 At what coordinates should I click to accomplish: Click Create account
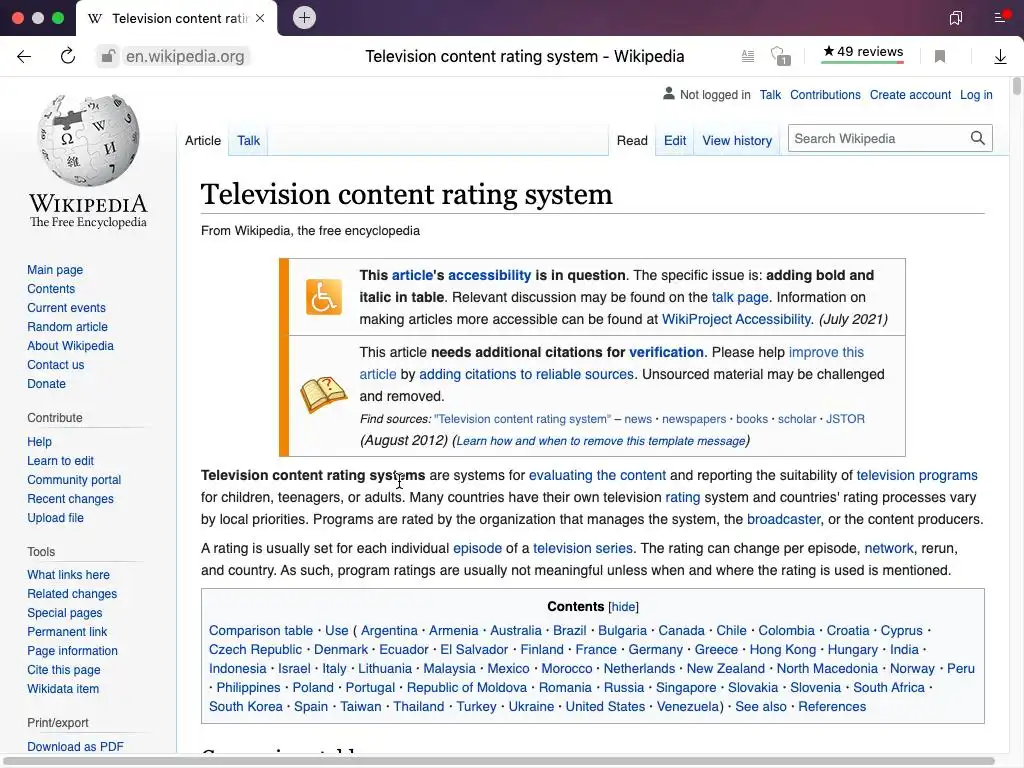click(x=910, y=95)
